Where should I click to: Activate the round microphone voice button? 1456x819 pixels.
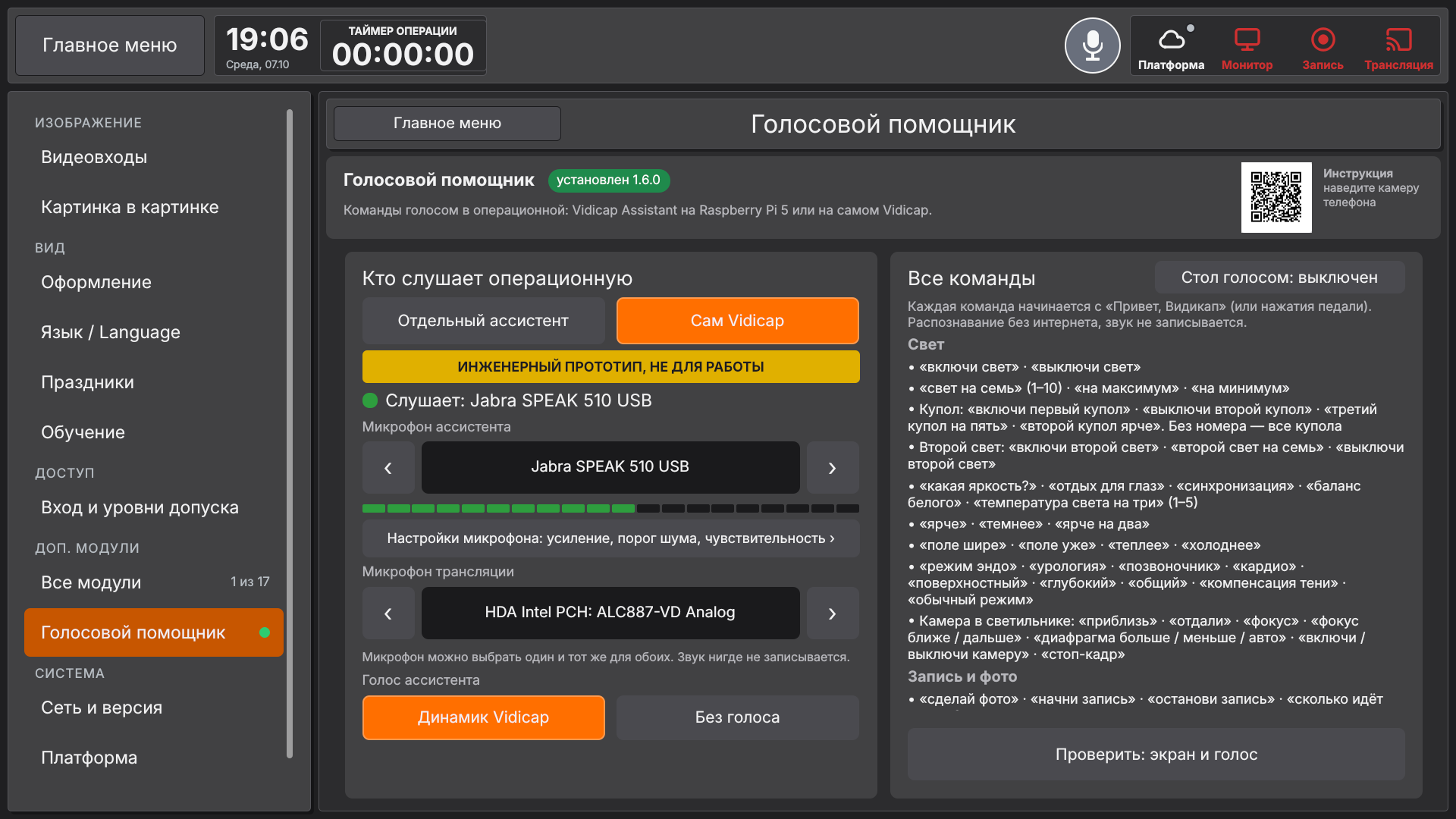pos(1092,45)
